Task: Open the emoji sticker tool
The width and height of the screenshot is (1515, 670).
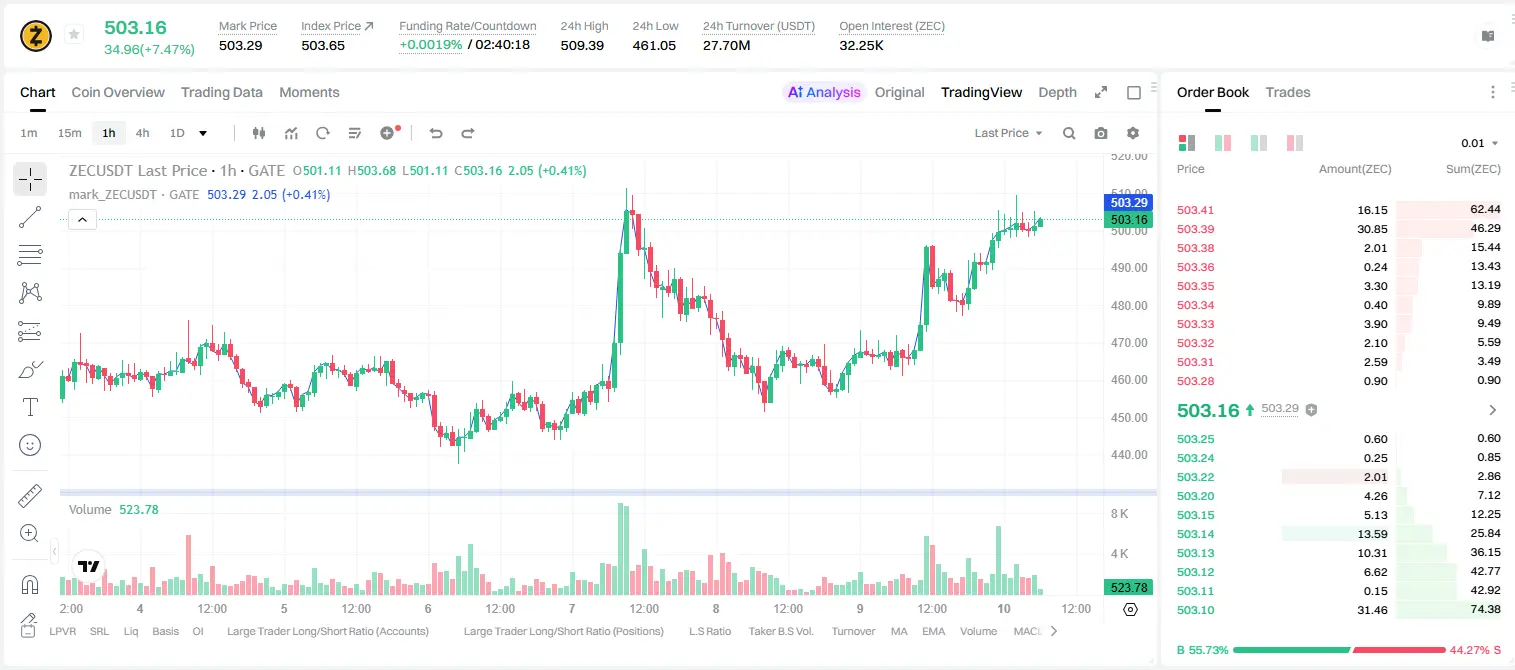Action: (30, 445)
